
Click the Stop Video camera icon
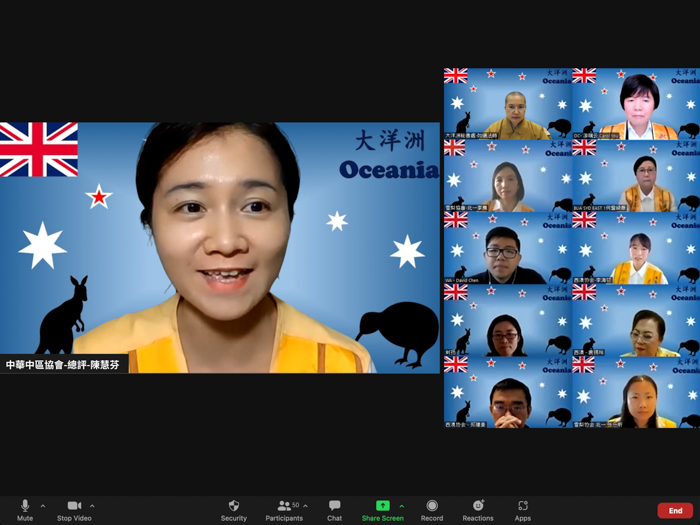(x=74, y=505)
